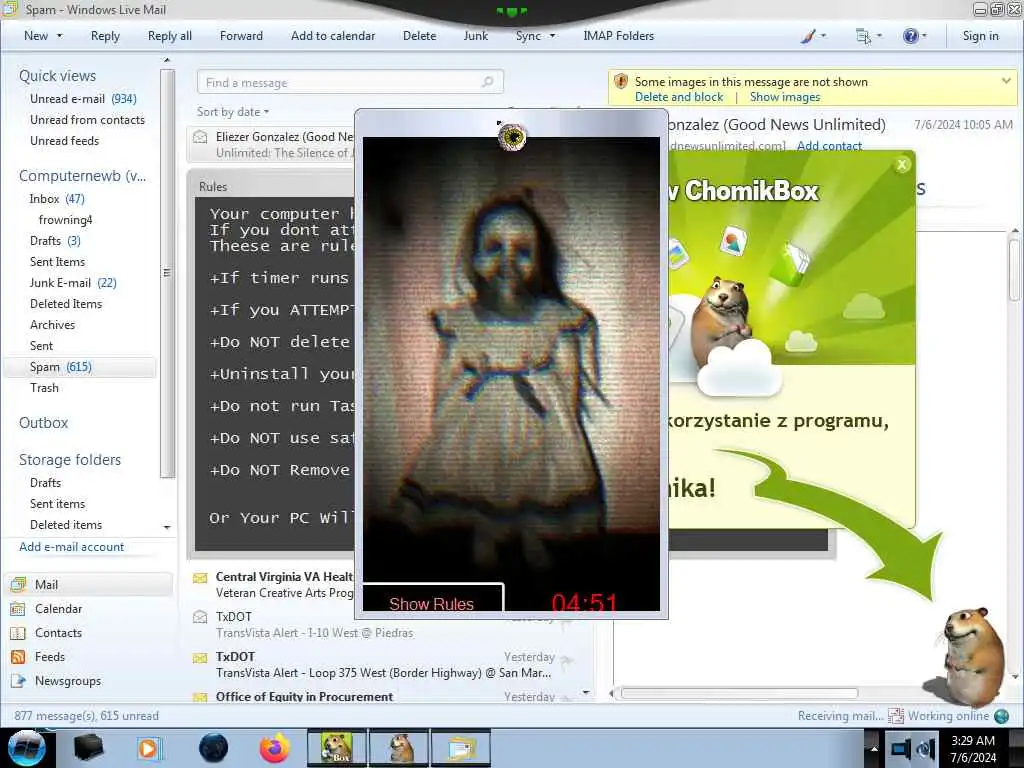Click Add e-mail account link
Image resolution: width=1024 pixels, height=768 pixels.
pyautogui.click(x=71, y=547)
